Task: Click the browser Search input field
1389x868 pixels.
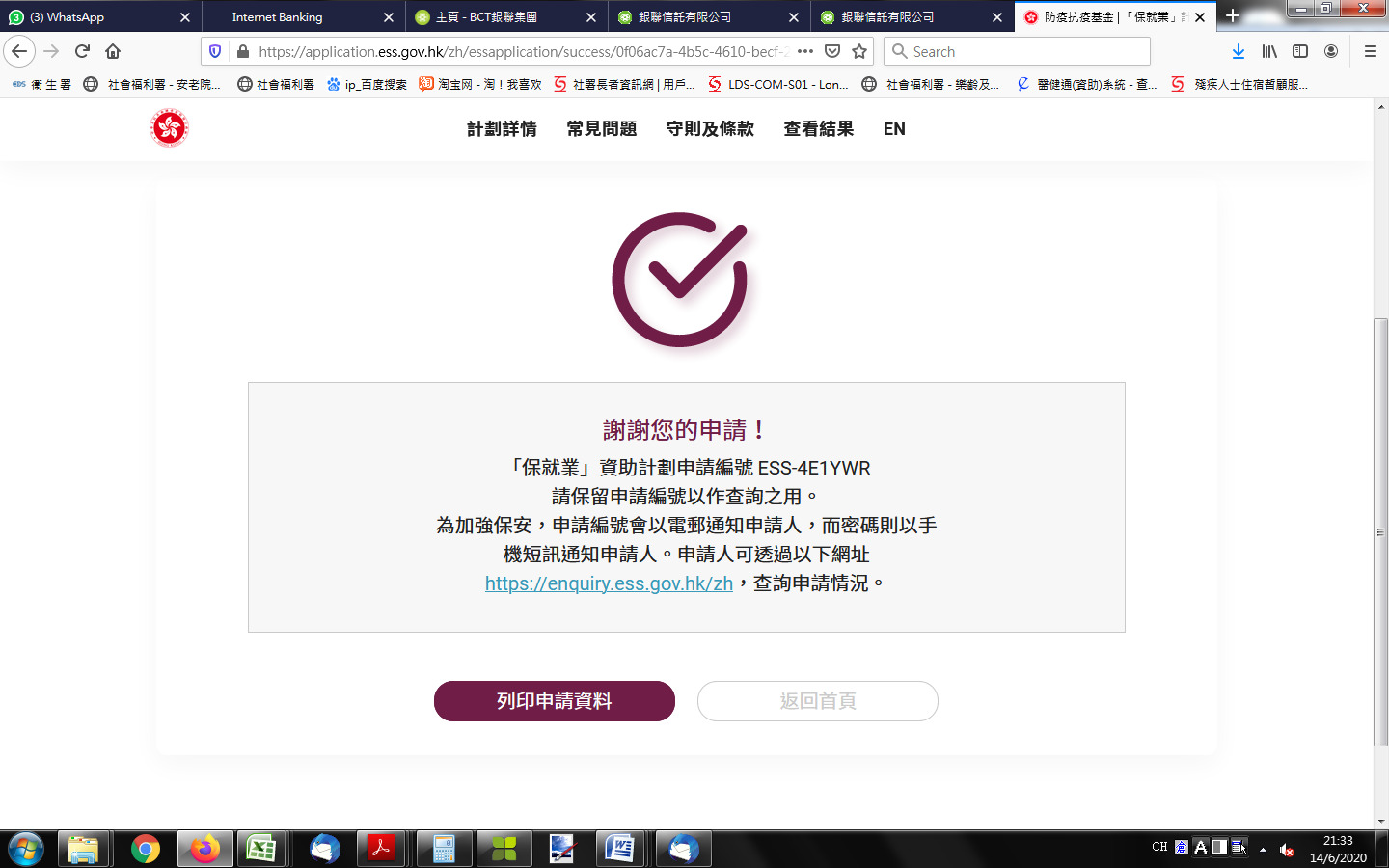Action: (1017, 51)
